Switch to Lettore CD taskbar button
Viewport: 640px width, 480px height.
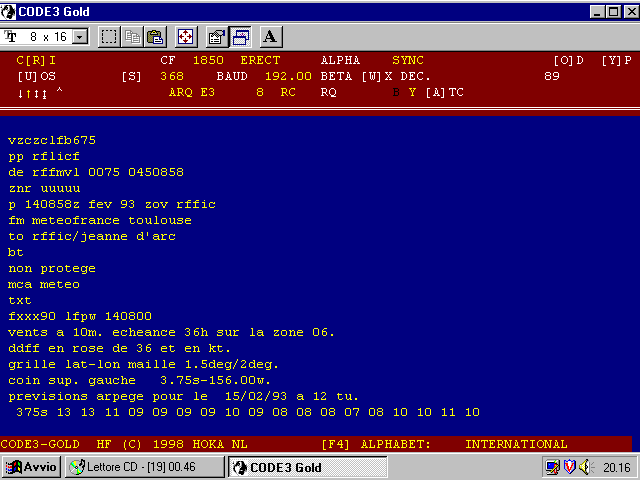(x=145, y=467)
